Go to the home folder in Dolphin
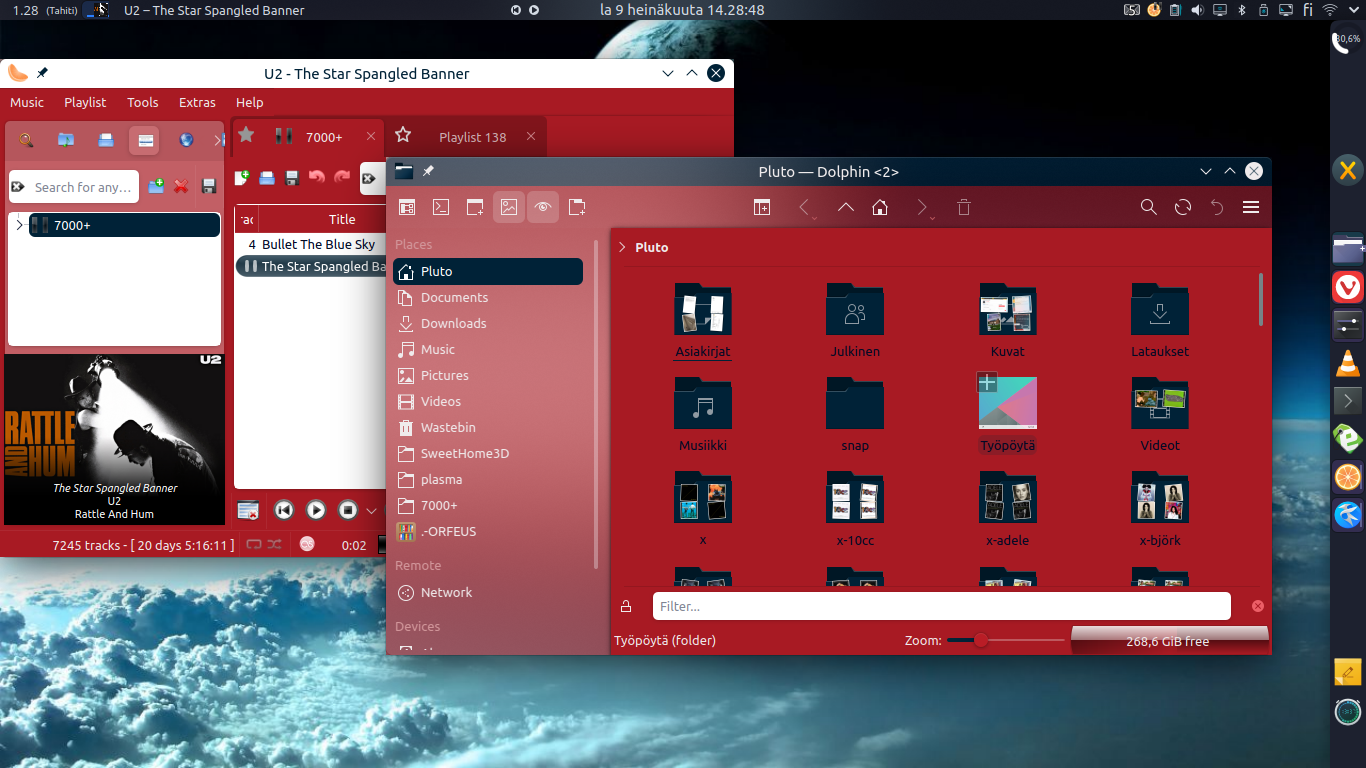This screenshot has height=768, width=1366. (x=880, y=207)
